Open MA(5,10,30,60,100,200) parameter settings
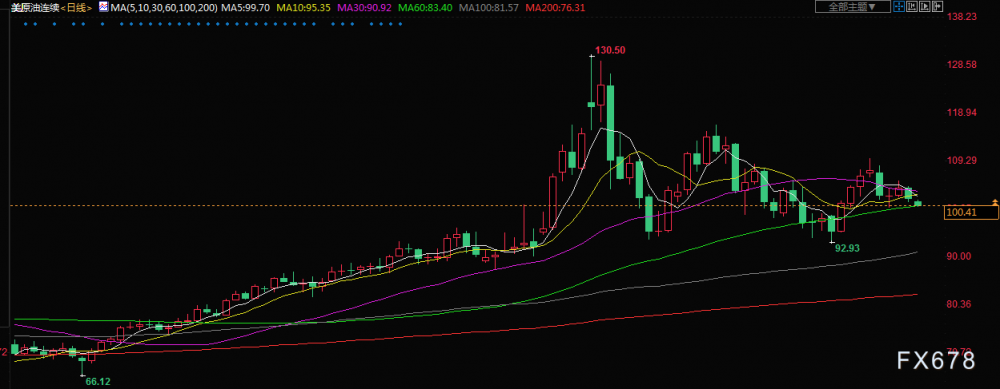Viewport: 1000px width, 389px height. (163, 8)
